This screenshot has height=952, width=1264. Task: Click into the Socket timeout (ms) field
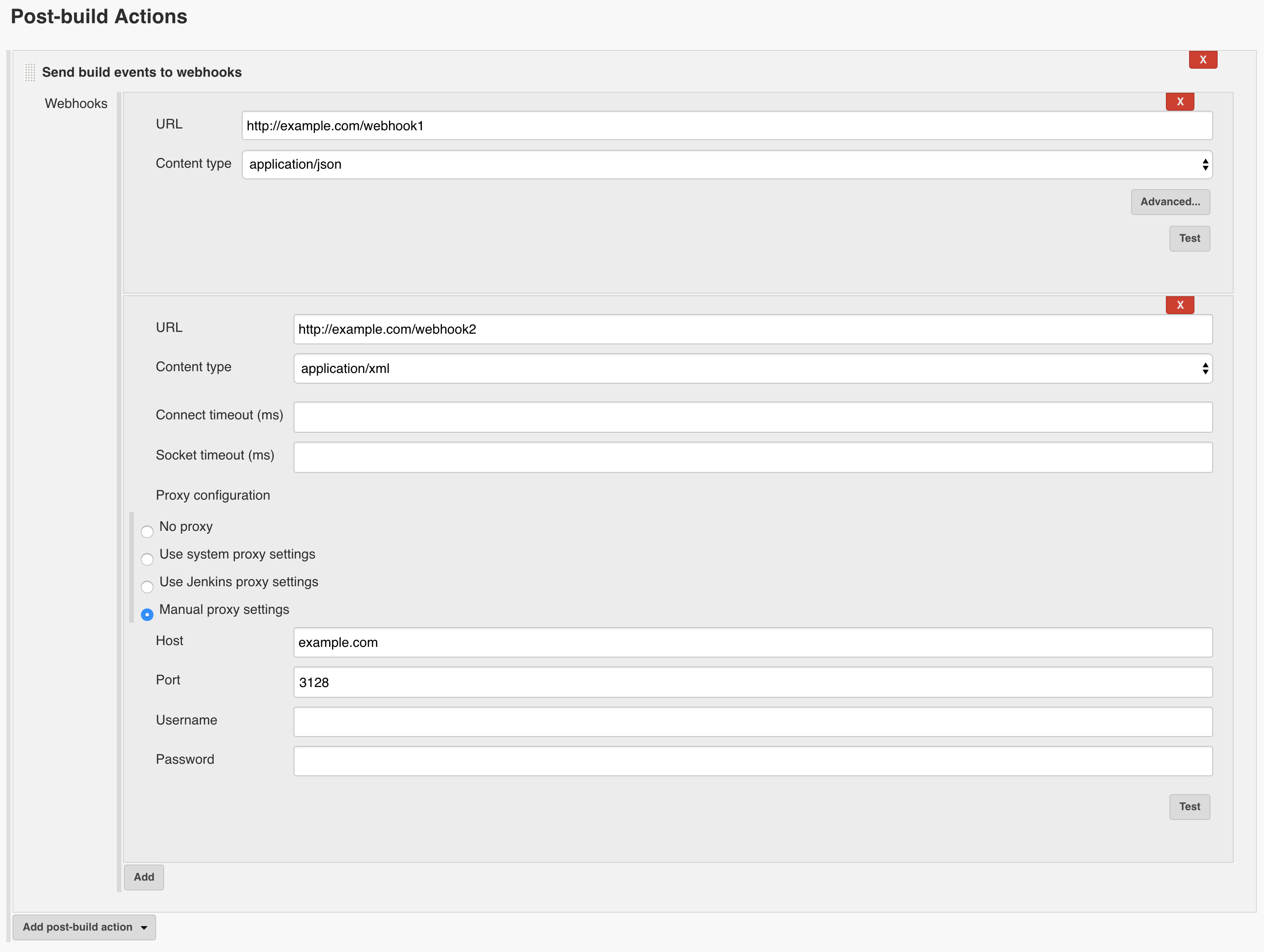[752, 457]
